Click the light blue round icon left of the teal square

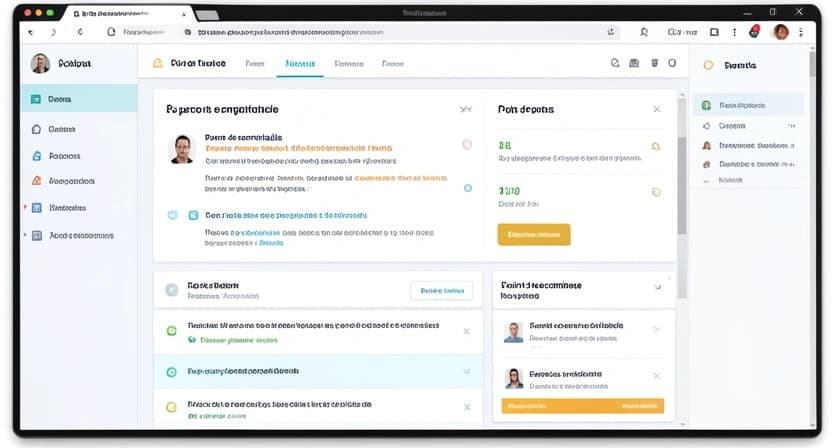point(172,215)
